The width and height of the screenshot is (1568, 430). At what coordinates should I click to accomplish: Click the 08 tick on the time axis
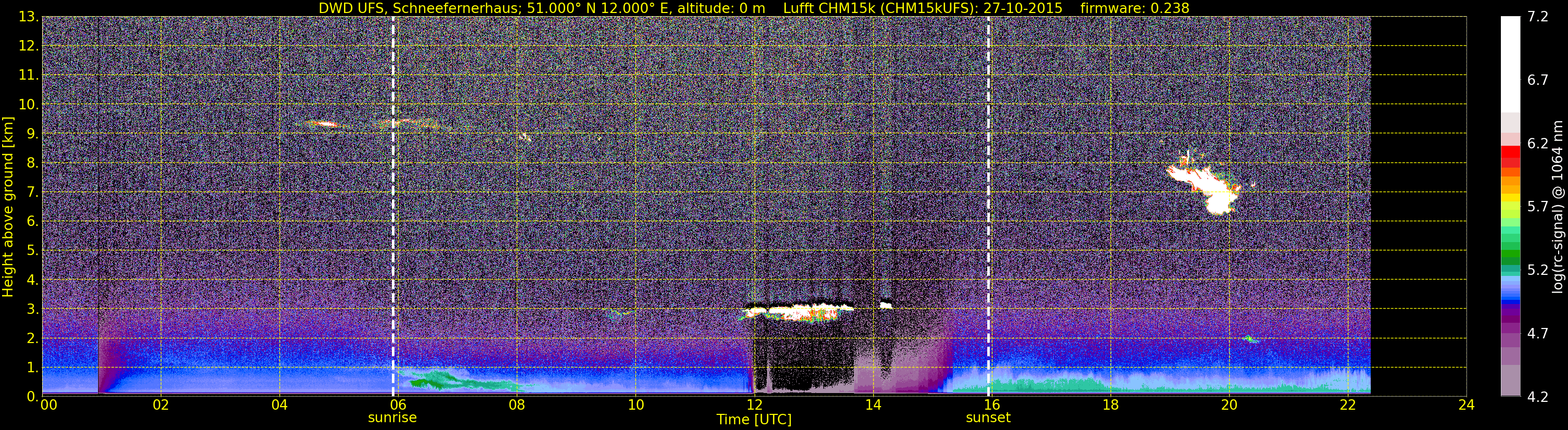click(517, 405)
